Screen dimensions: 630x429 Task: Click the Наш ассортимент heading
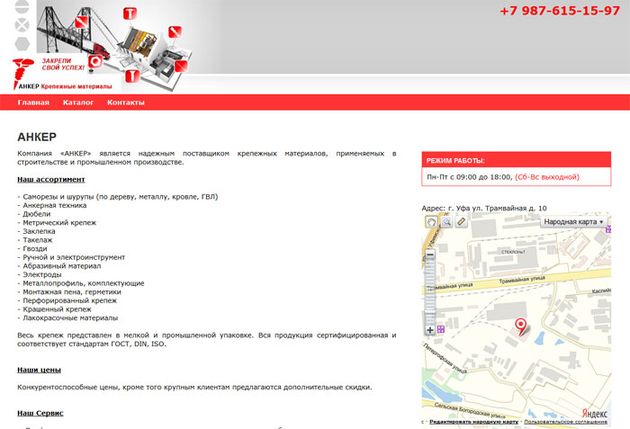(51, 179)
